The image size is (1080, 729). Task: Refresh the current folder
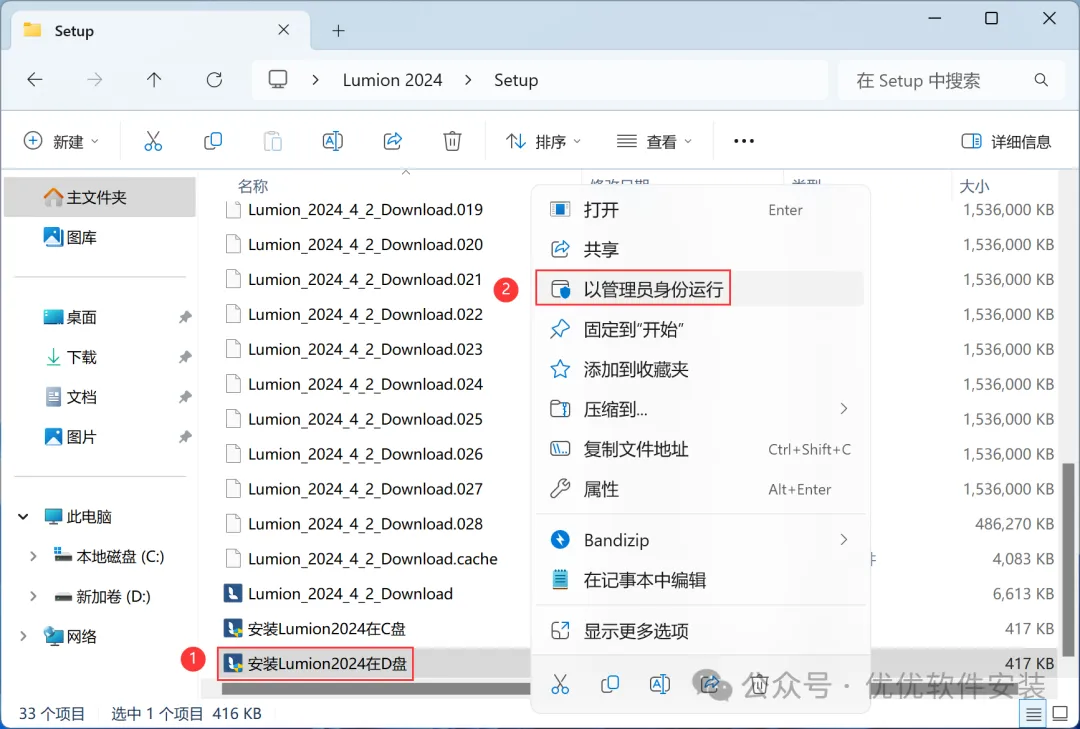214,80
